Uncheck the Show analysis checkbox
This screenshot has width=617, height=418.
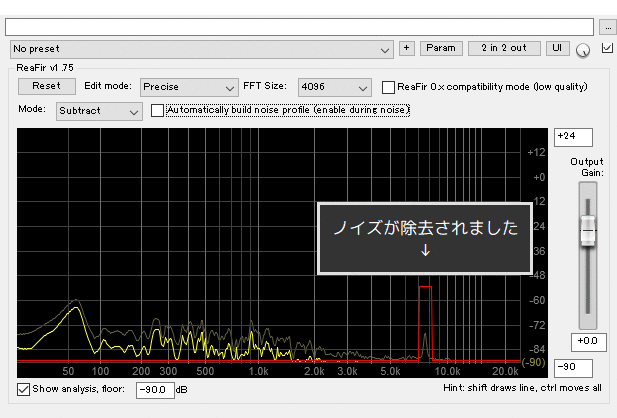24,388
